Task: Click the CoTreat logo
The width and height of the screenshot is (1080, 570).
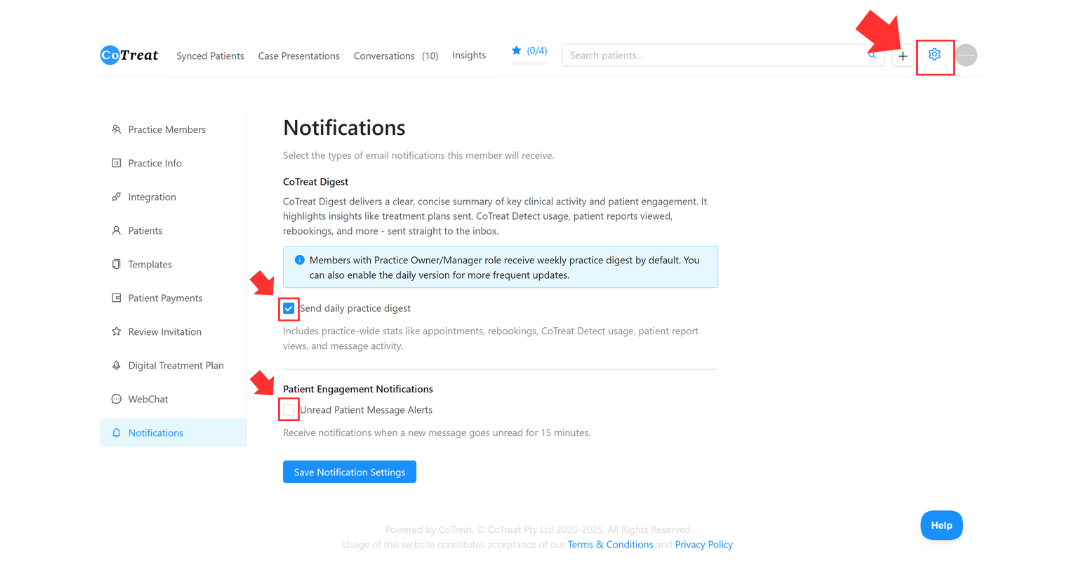Action: click(129, 55)
